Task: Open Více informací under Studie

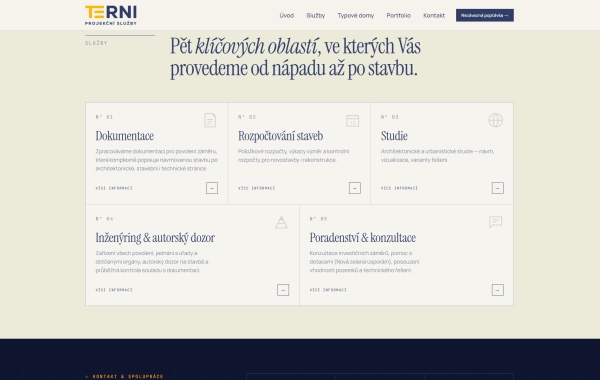Action: click(399, 188)
